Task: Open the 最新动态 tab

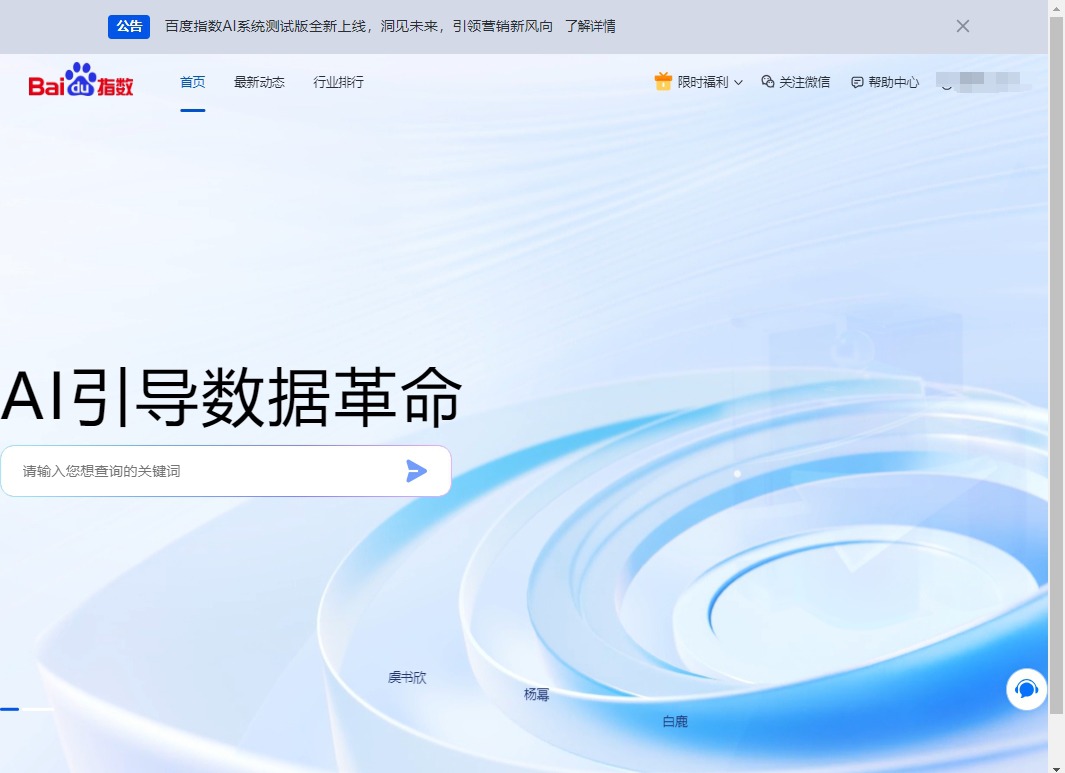Action: 259,82
